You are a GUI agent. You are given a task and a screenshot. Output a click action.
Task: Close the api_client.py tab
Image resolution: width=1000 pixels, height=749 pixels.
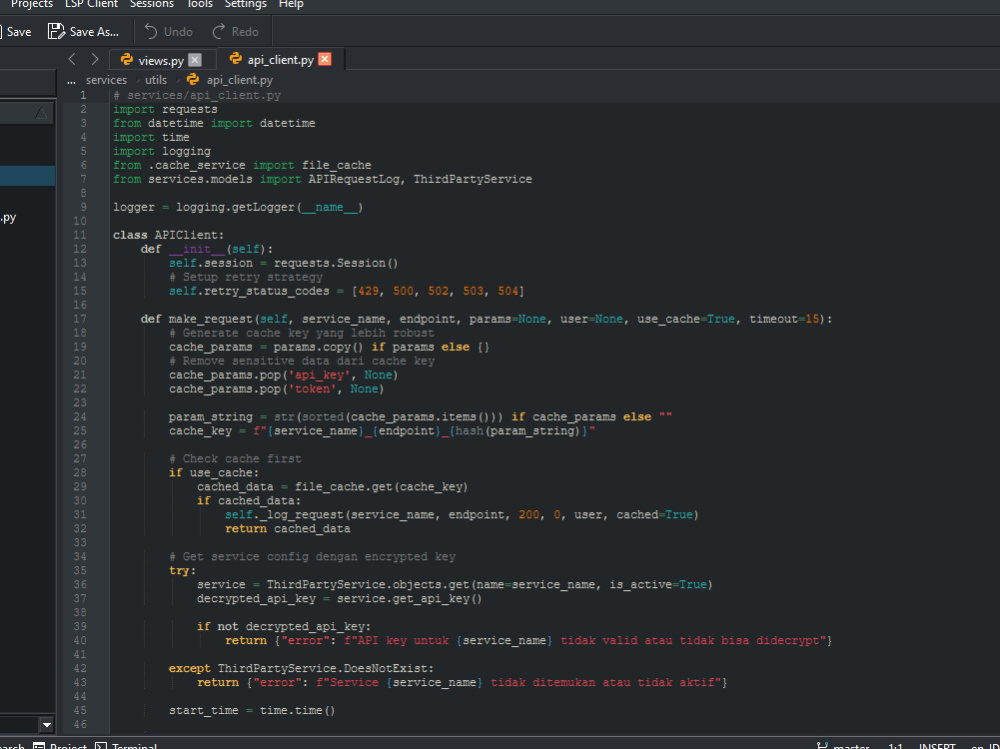325,59
